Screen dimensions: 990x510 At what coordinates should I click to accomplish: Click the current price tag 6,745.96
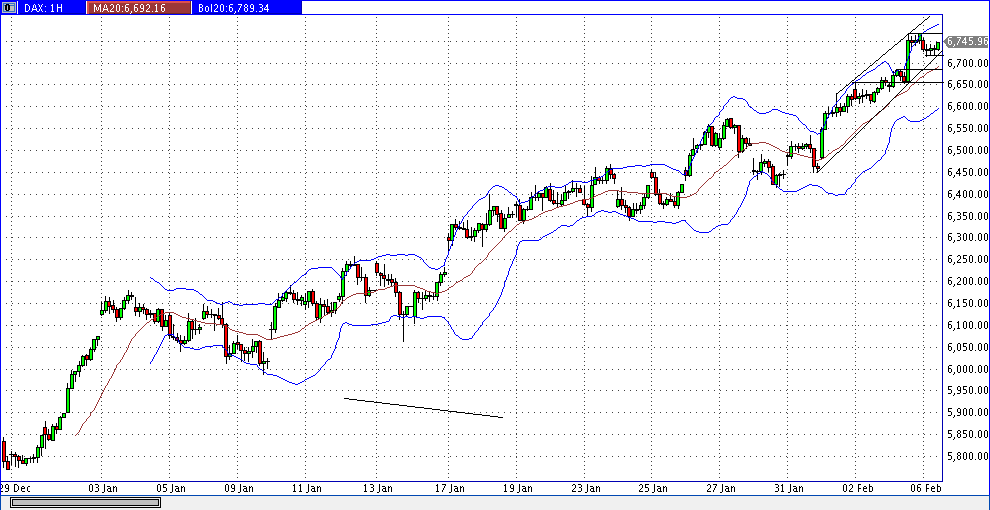pyautogui.click(x=968, y=41)
